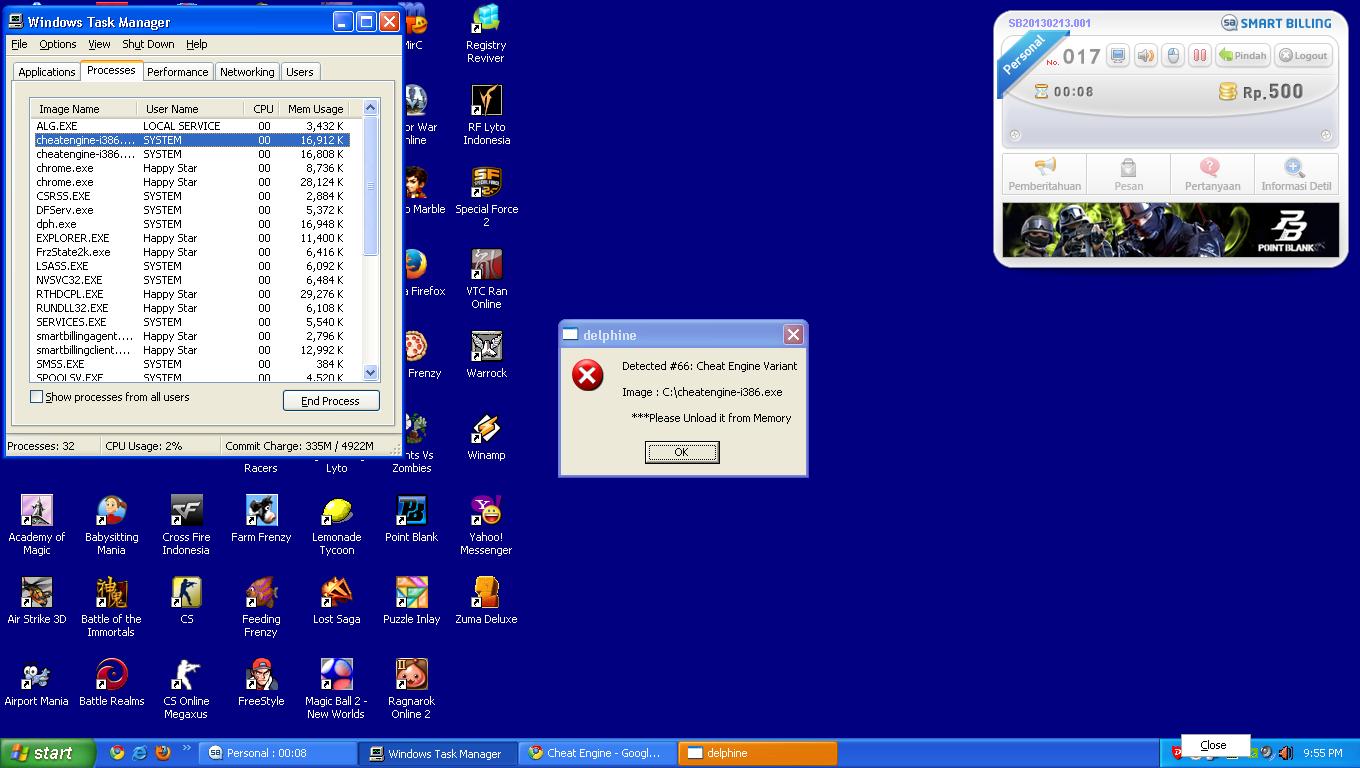1360x768 pixels.
Task: Open Winamp desktop shortcut
Action: click(x=486, y=437)
